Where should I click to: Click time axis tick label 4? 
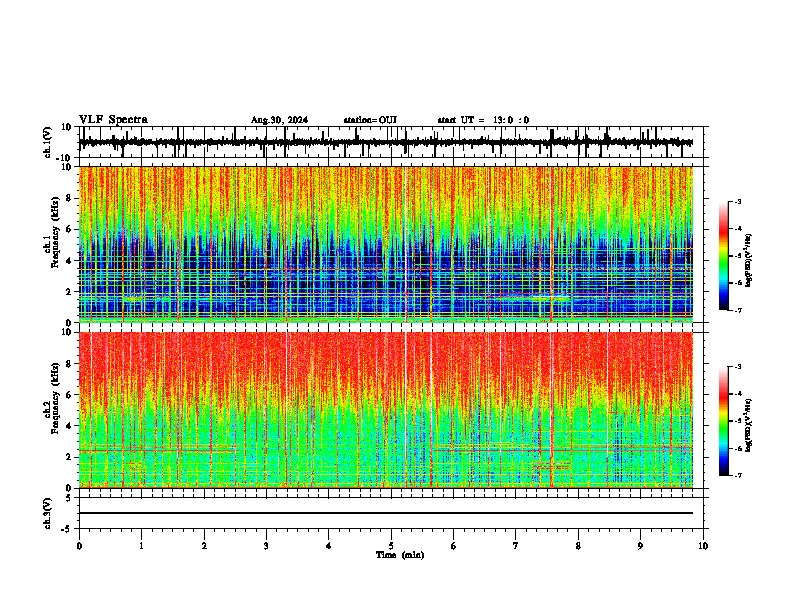(x=329, y=546)
